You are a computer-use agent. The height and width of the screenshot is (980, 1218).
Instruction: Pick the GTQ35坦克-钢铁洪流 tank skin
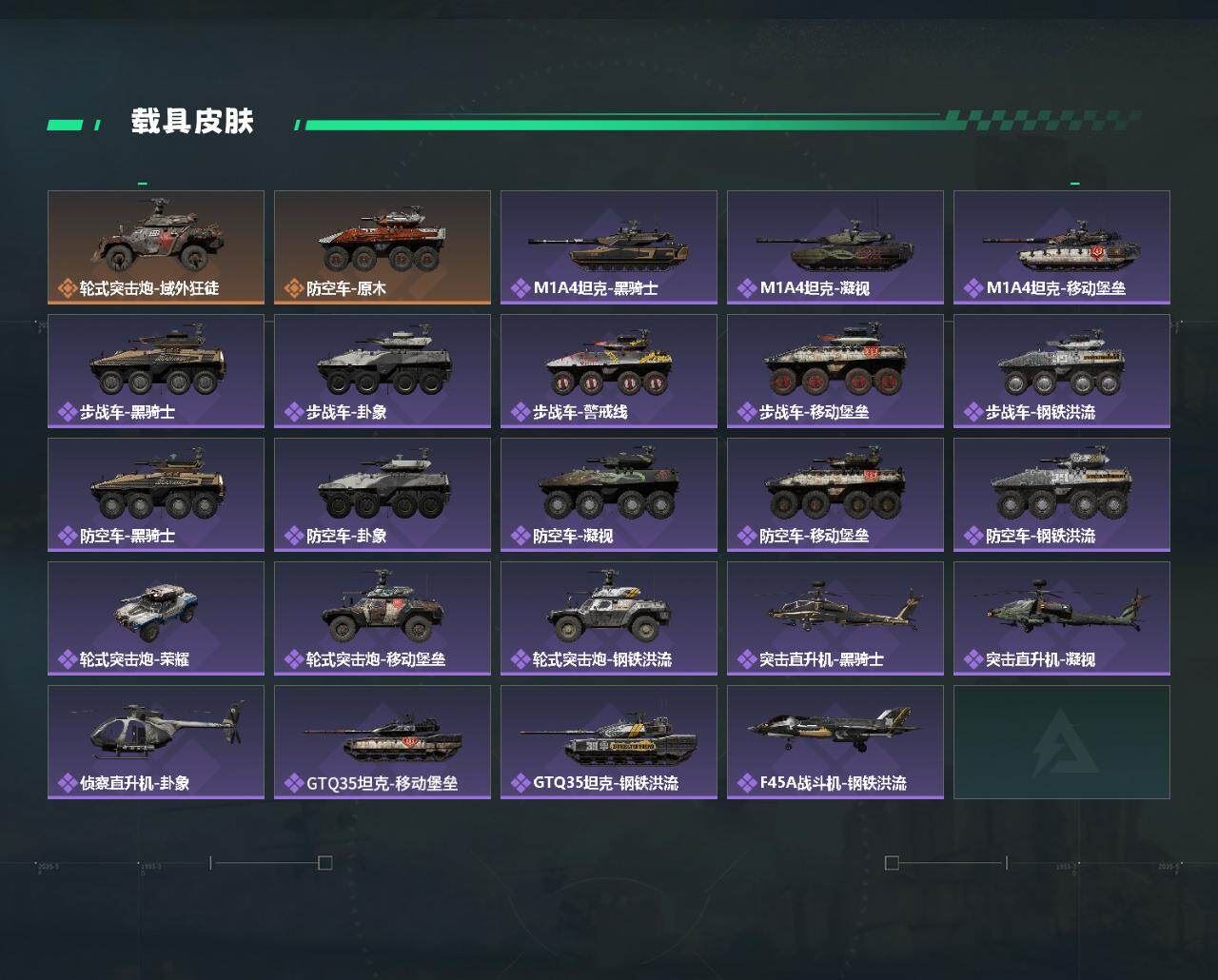pyautogui.click(x=609, y=742)
